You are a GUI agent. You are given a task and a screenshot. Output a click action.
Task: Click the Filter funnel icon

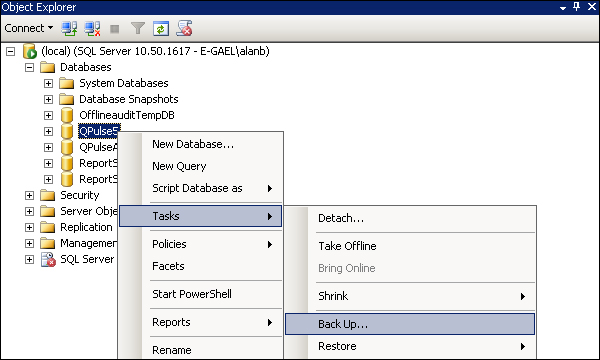point(137,28)
